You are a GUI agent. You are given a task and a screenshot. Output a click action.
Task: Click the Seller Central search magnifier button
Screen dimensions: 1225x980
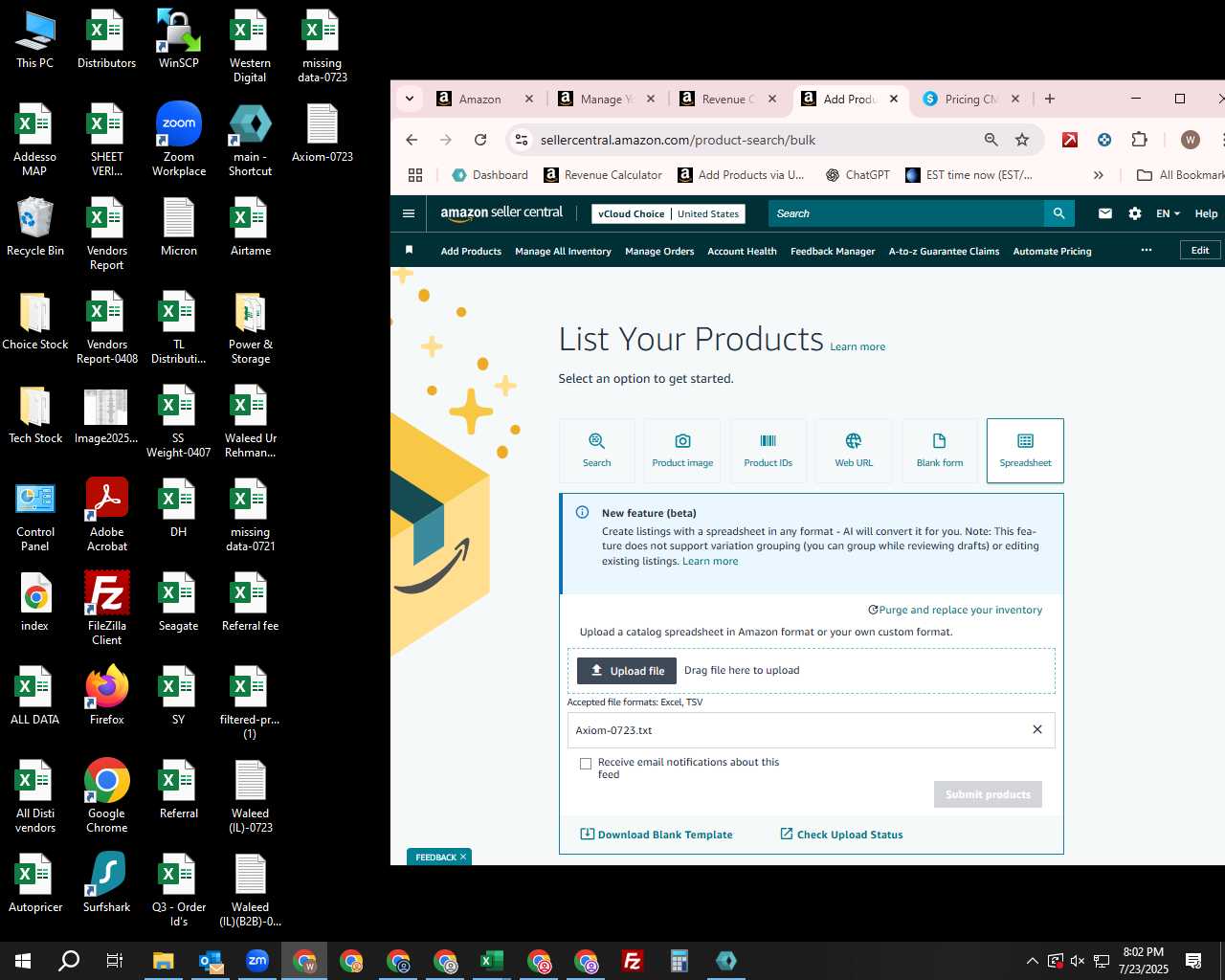pos(1058,213)
